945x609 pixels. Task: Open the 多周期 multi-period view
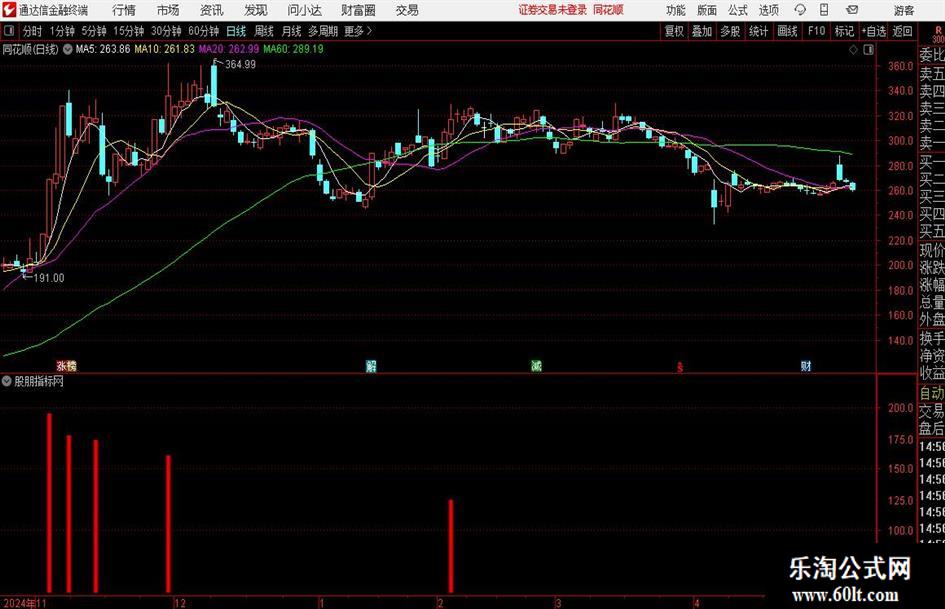pos(323,31)
